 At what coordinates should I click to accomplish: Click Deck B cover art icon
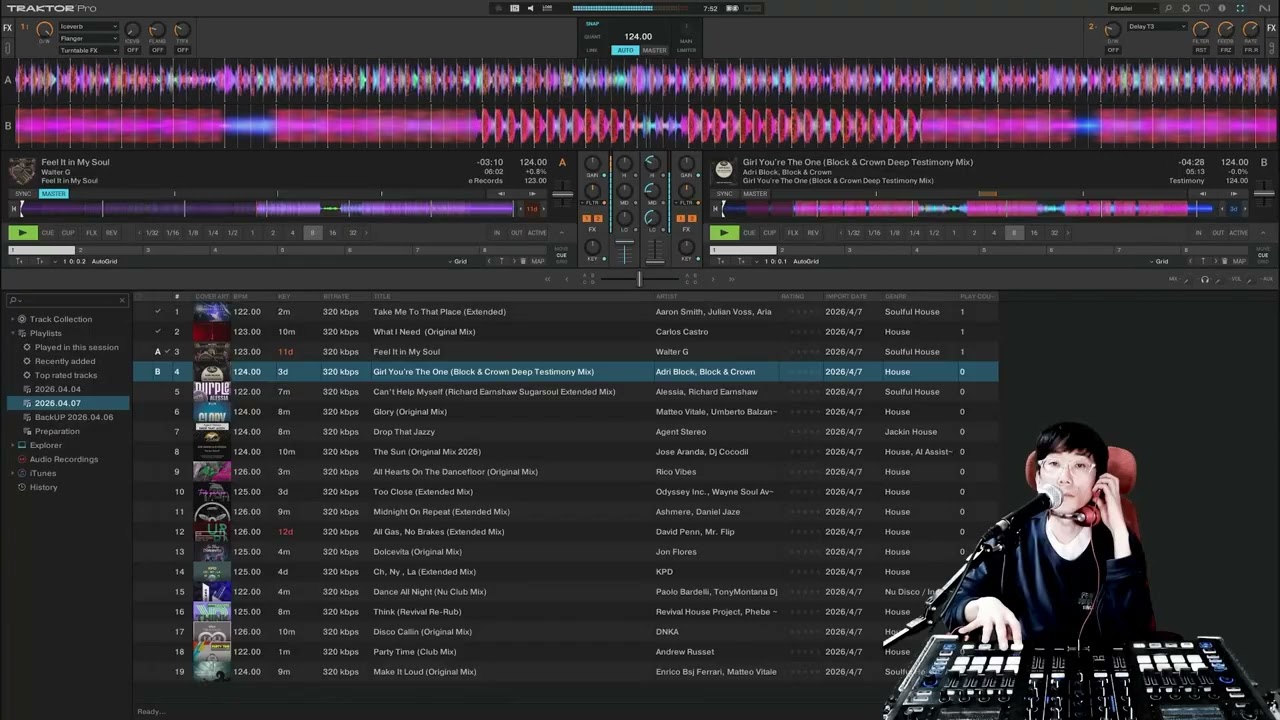pyautogui.click(x=724, y=171)
